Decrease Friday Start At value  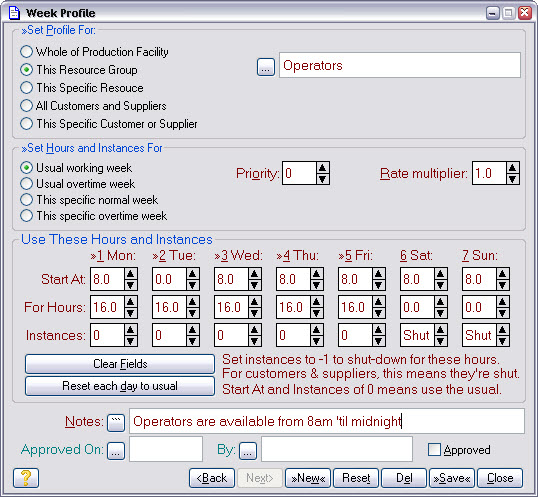tap(378, 285)
